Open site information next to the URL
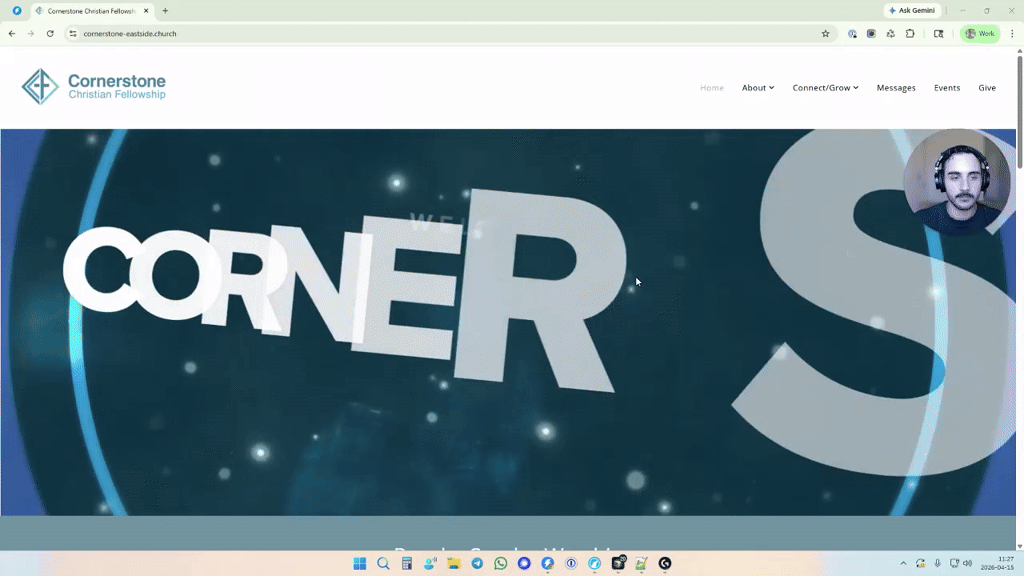 click(73, 33)
